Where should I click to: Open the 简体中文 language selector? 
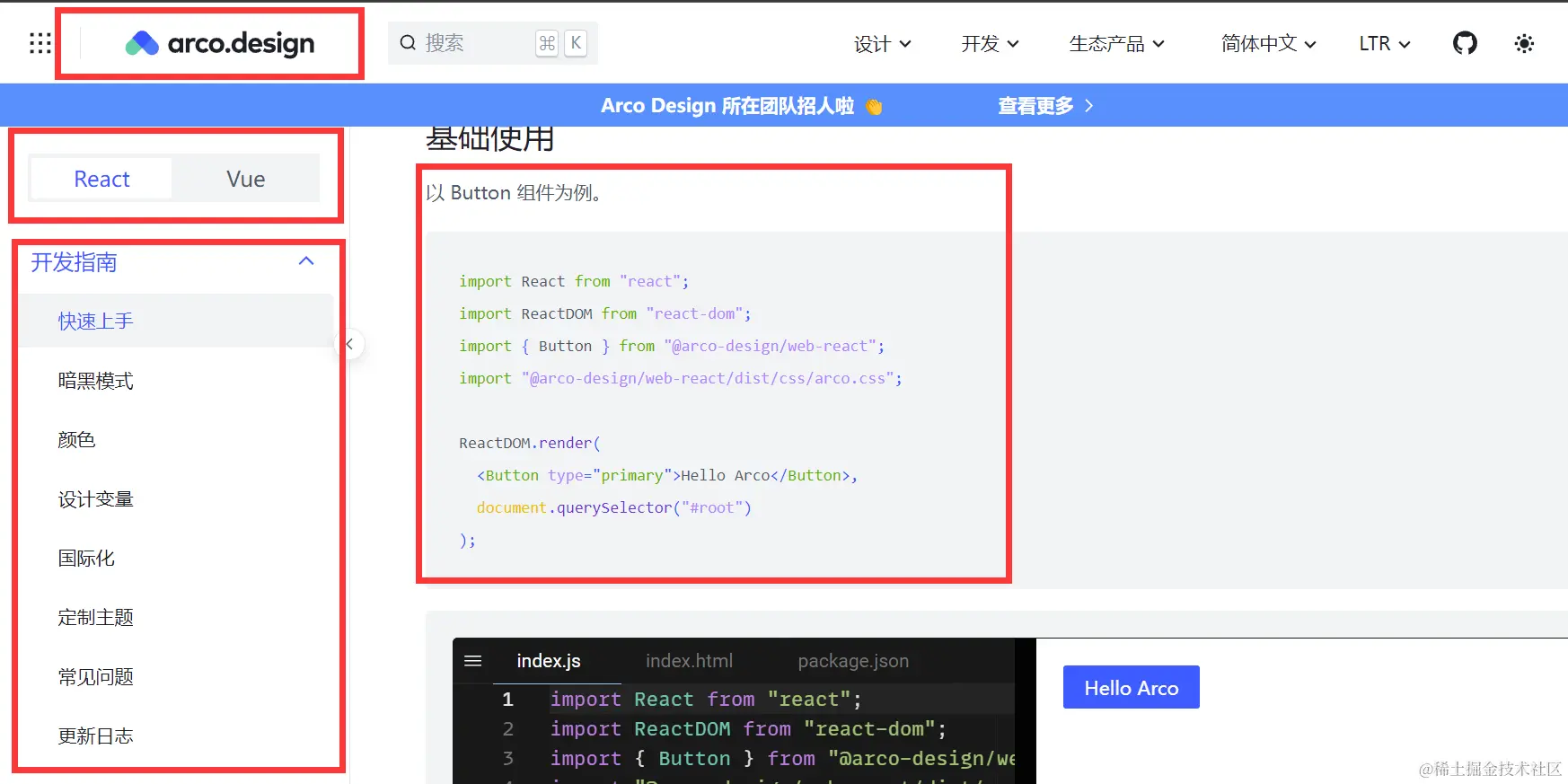[x=1269, y=43]
